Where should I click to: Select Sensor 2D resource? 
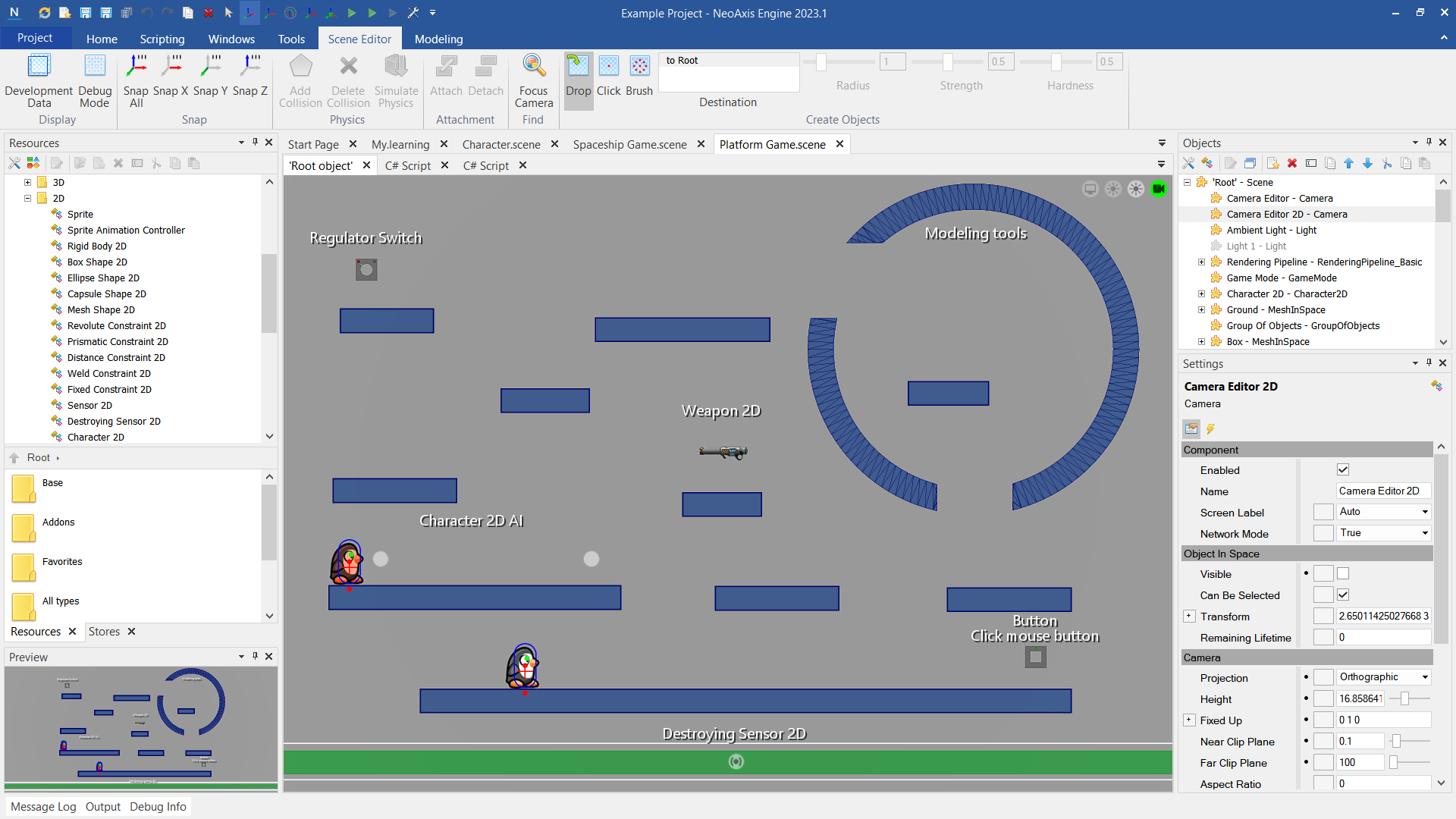89,405
